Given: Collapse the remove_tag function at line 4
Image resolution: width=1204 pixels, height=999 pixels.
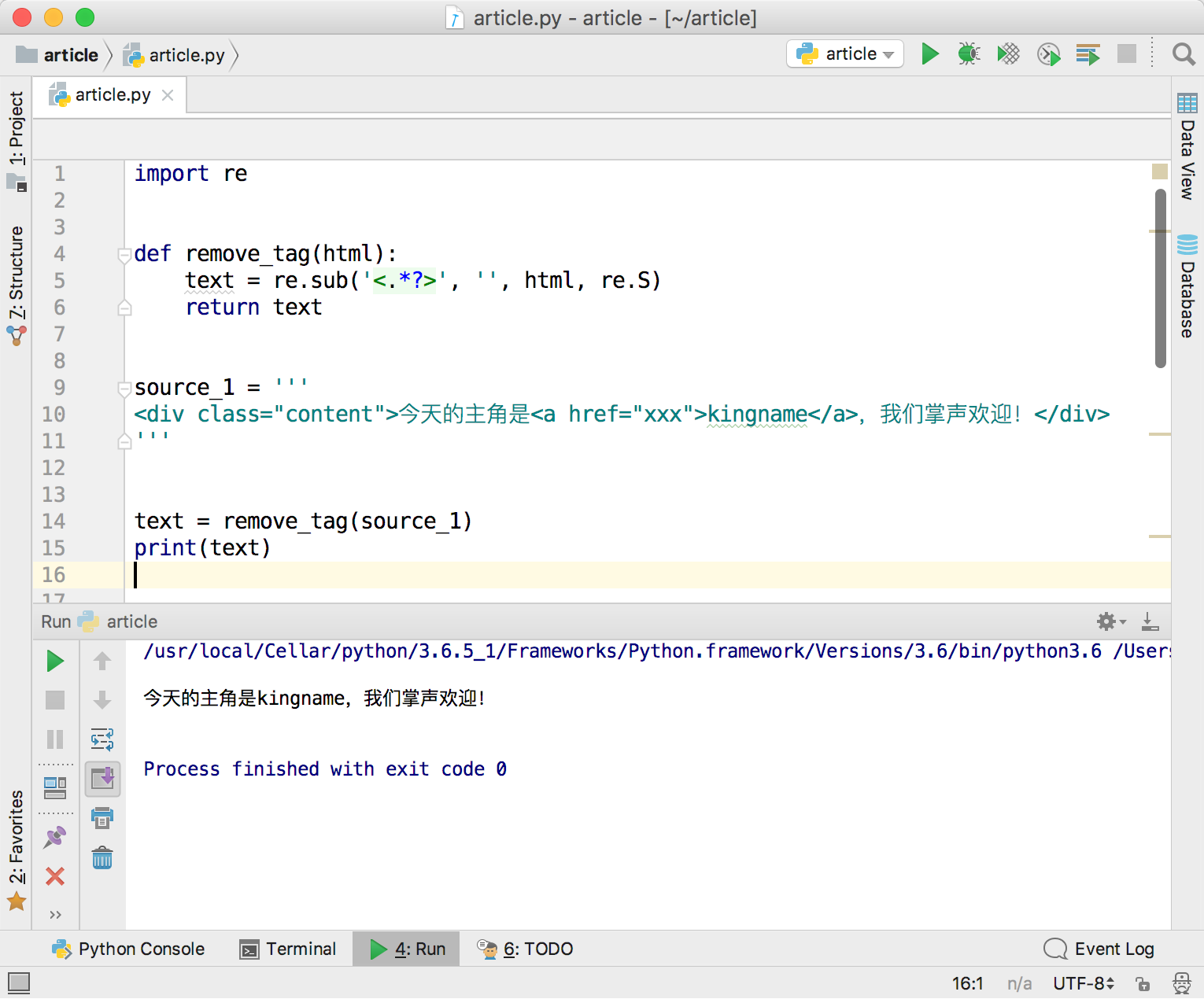Looking at the screenshot, I should pos(124,254).
